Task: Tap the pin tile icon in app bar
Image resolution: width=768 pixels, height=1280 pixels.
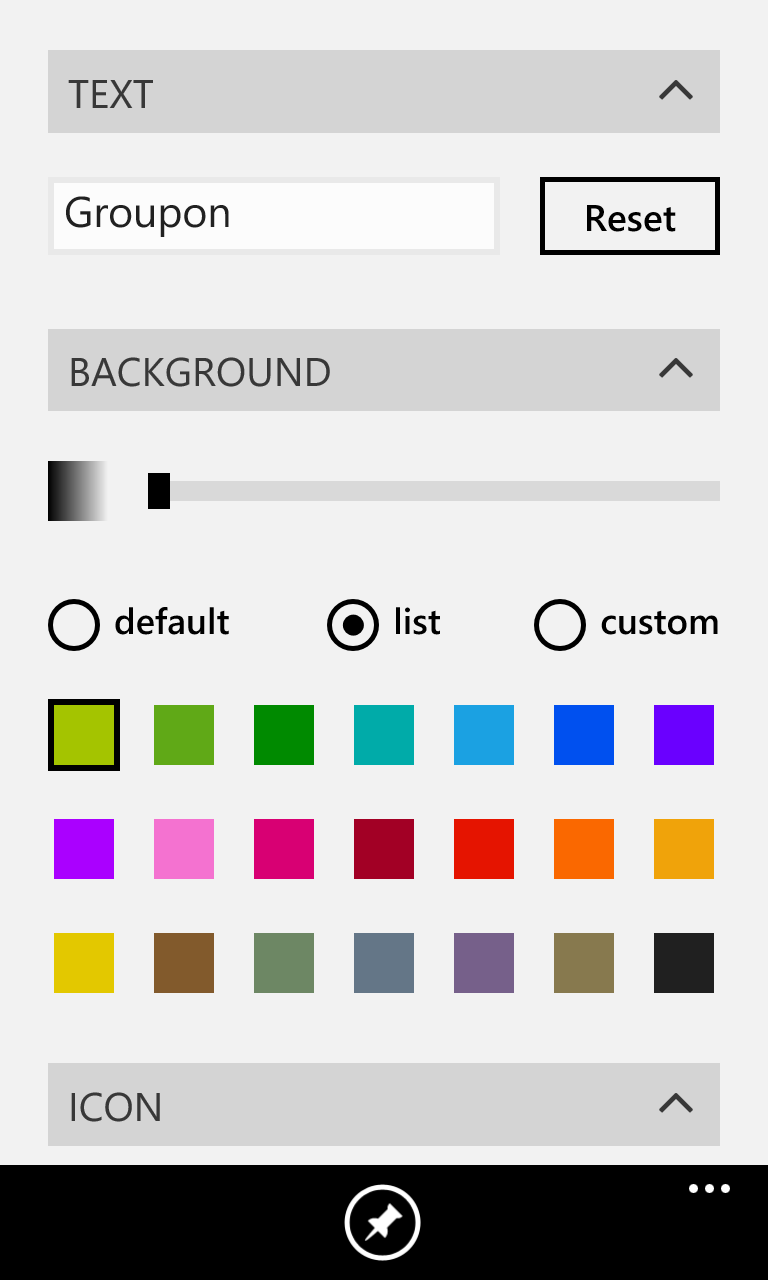Action: [383, 1221]
